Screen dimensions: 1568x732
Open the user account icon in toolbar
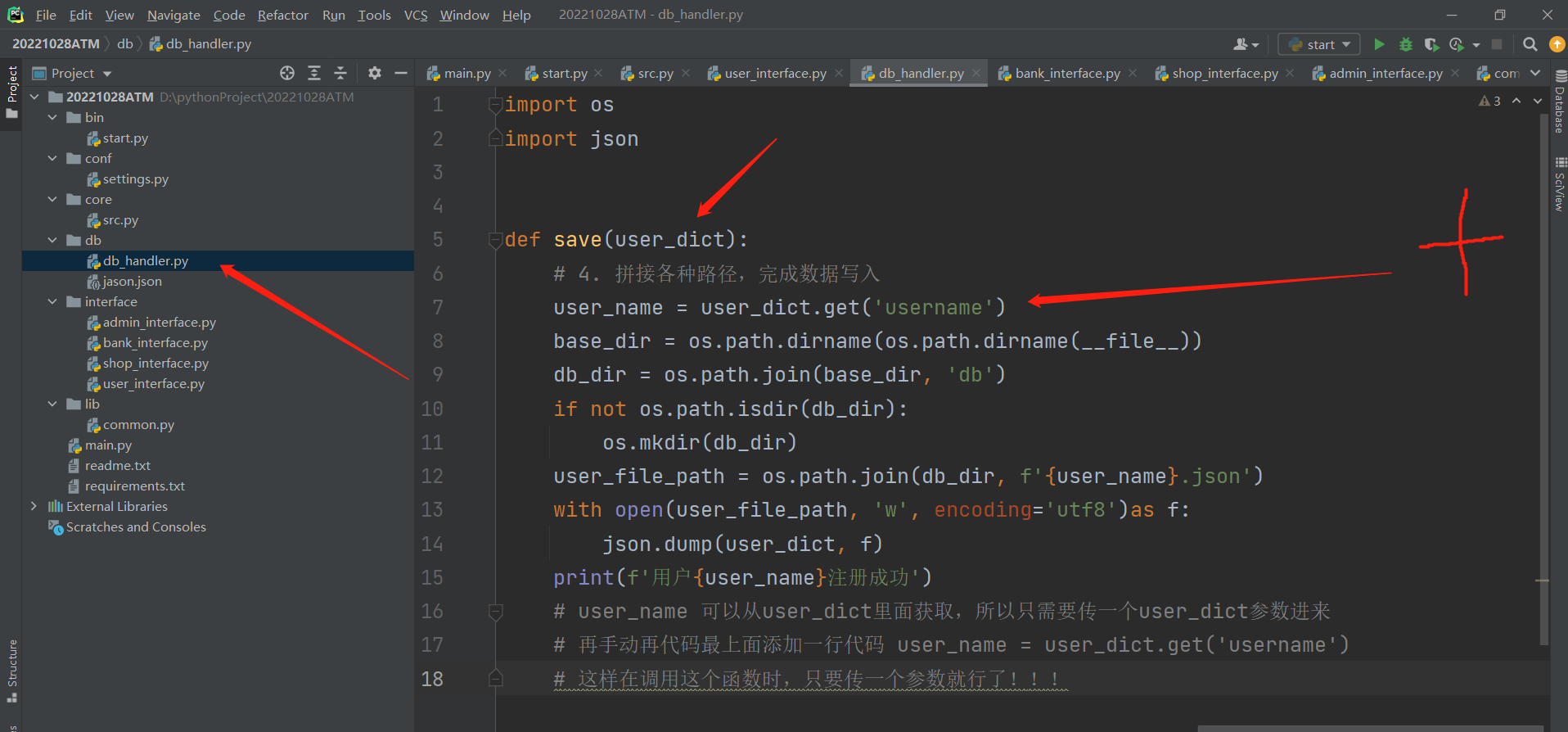(x=1246, y=44)
